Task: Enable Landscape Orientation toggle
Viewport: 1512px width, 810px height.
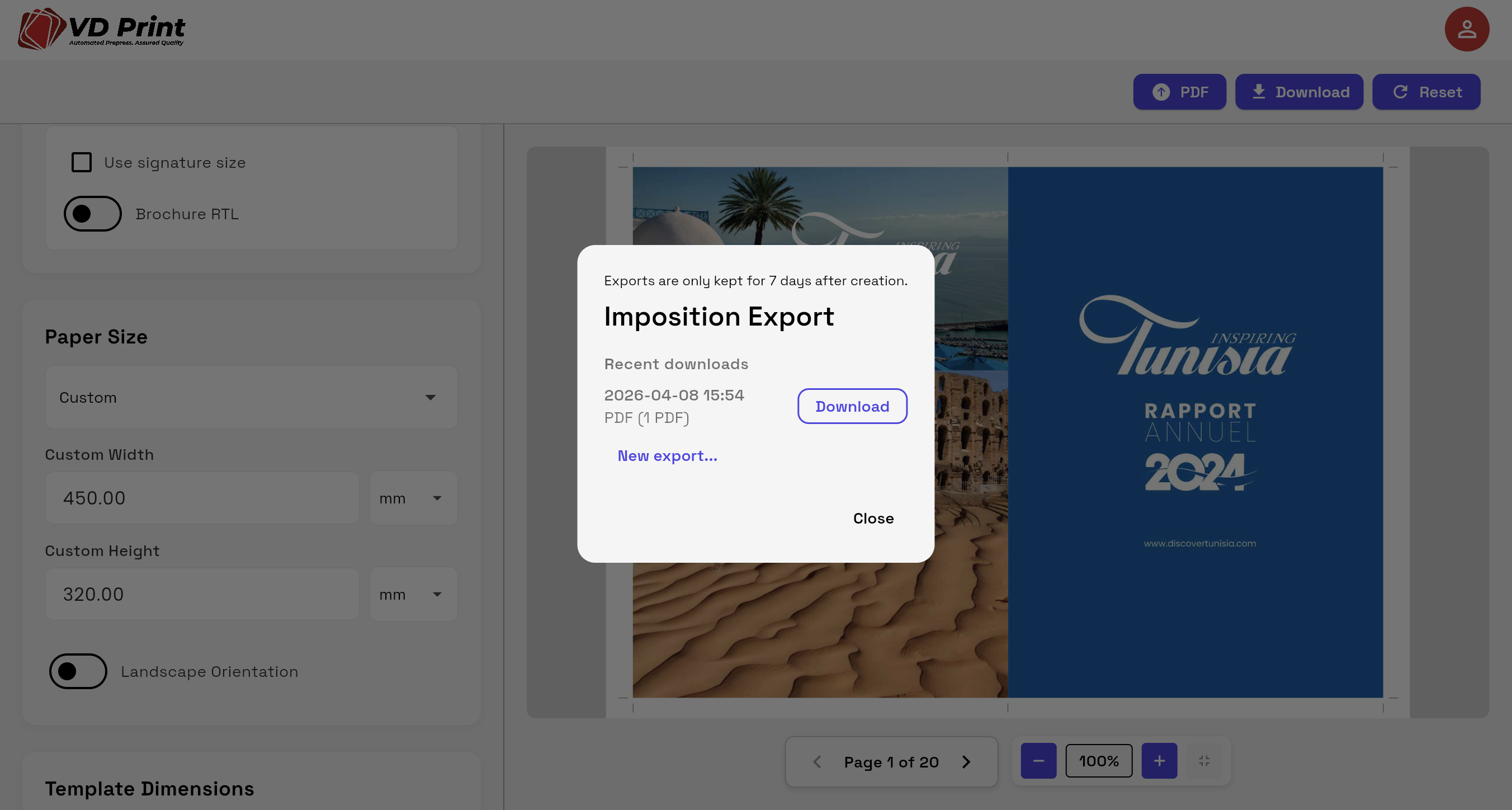Action: 78,671
